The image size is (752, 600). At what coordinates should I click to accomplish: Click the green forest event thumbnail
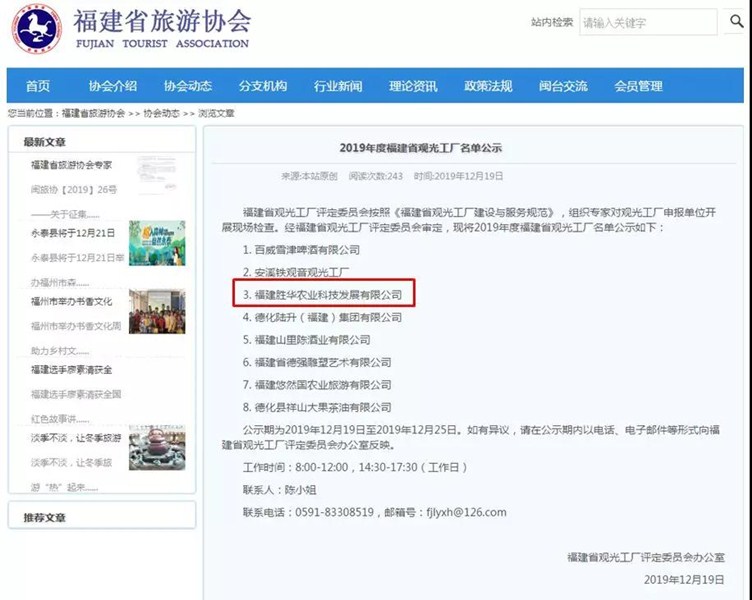click(157, 243)
